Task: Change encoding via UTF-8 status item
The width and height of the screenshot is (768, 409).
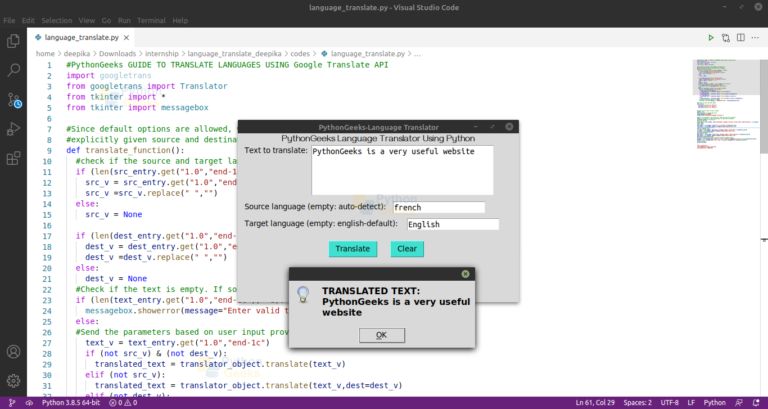Action: coord(670,403)
